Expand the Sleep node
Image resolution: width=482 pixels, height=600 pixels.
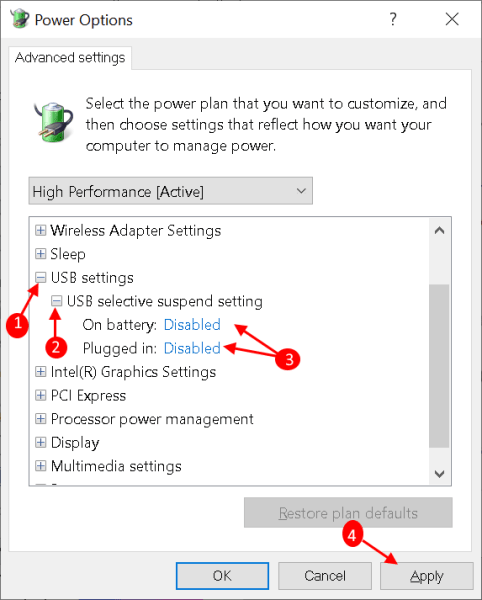tap(40, 254)
